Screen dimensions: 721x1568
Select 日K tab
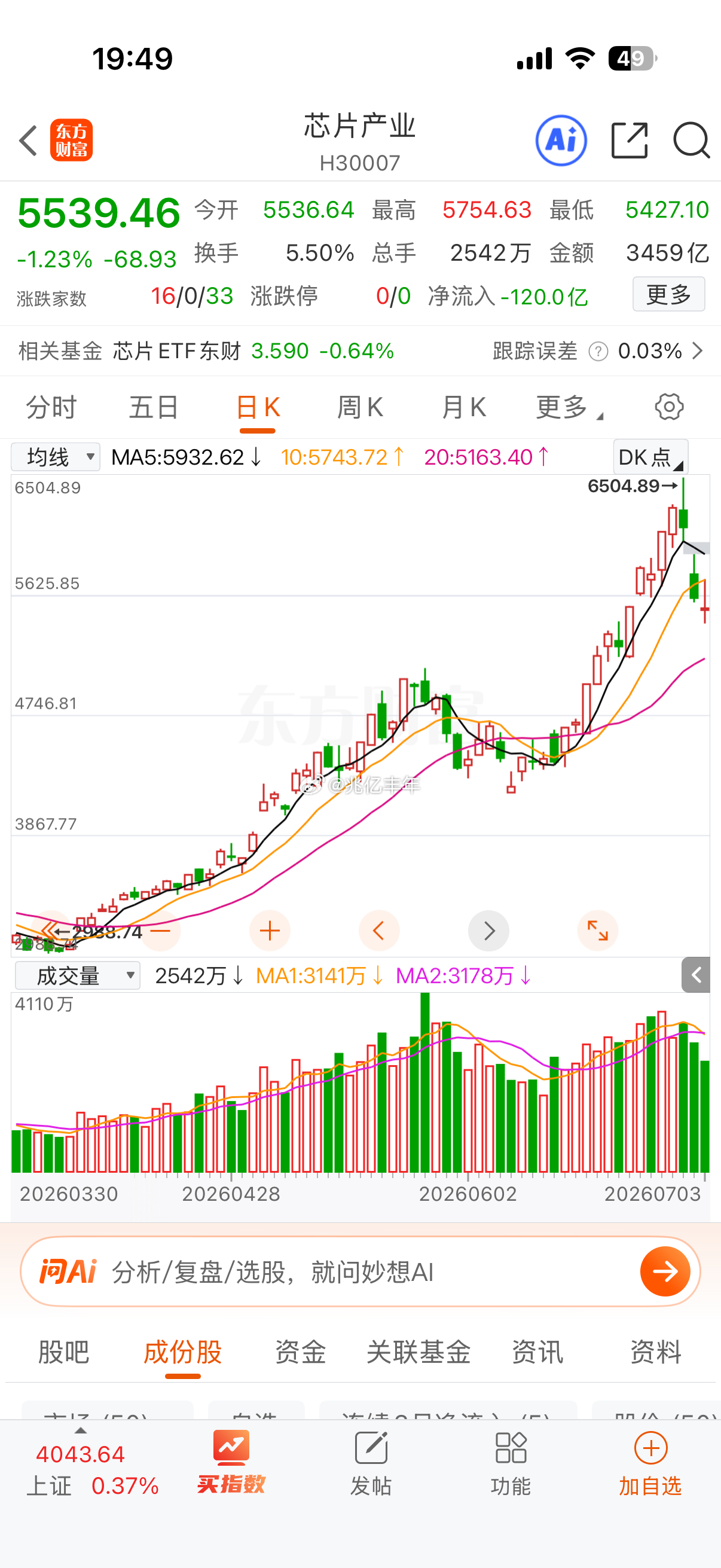point(257,407)
